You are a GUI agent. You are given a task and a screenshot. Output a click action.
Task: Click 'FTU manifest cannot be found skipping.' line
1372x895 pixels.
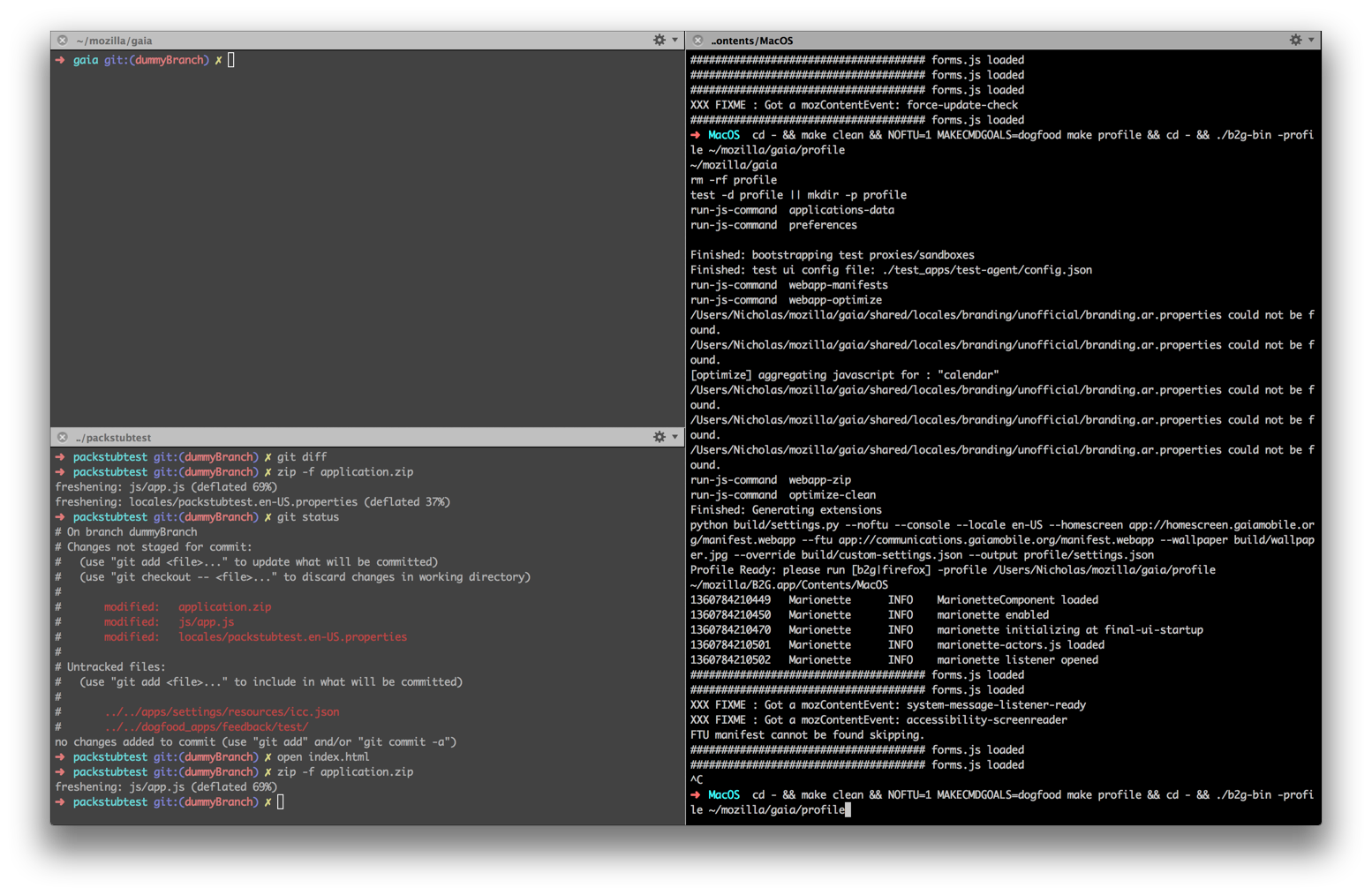[808, 735]
